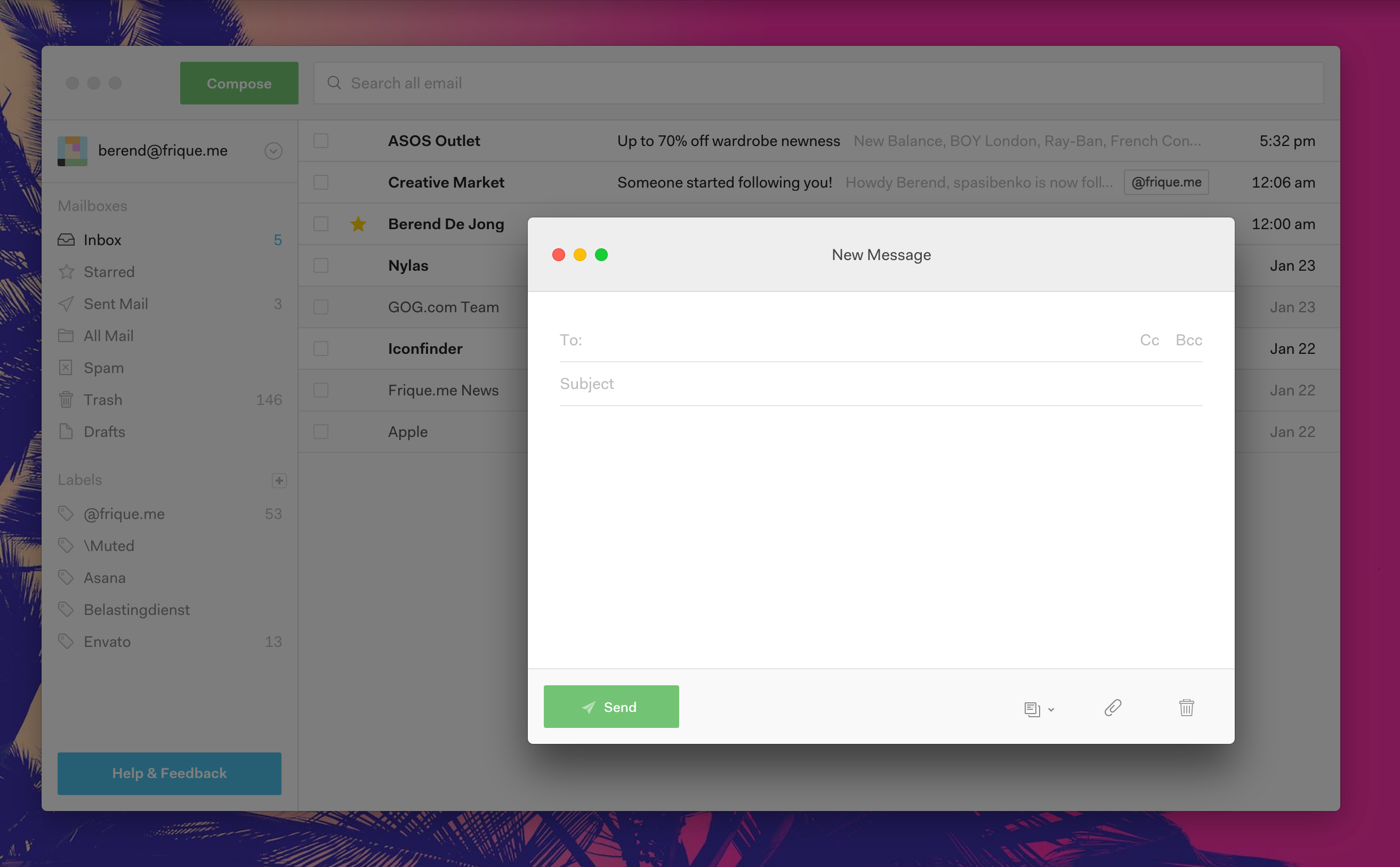Viewport: 1400px width, 867px height.
Task: Click the star on Berend De Jong email
Action: point(358,224)
